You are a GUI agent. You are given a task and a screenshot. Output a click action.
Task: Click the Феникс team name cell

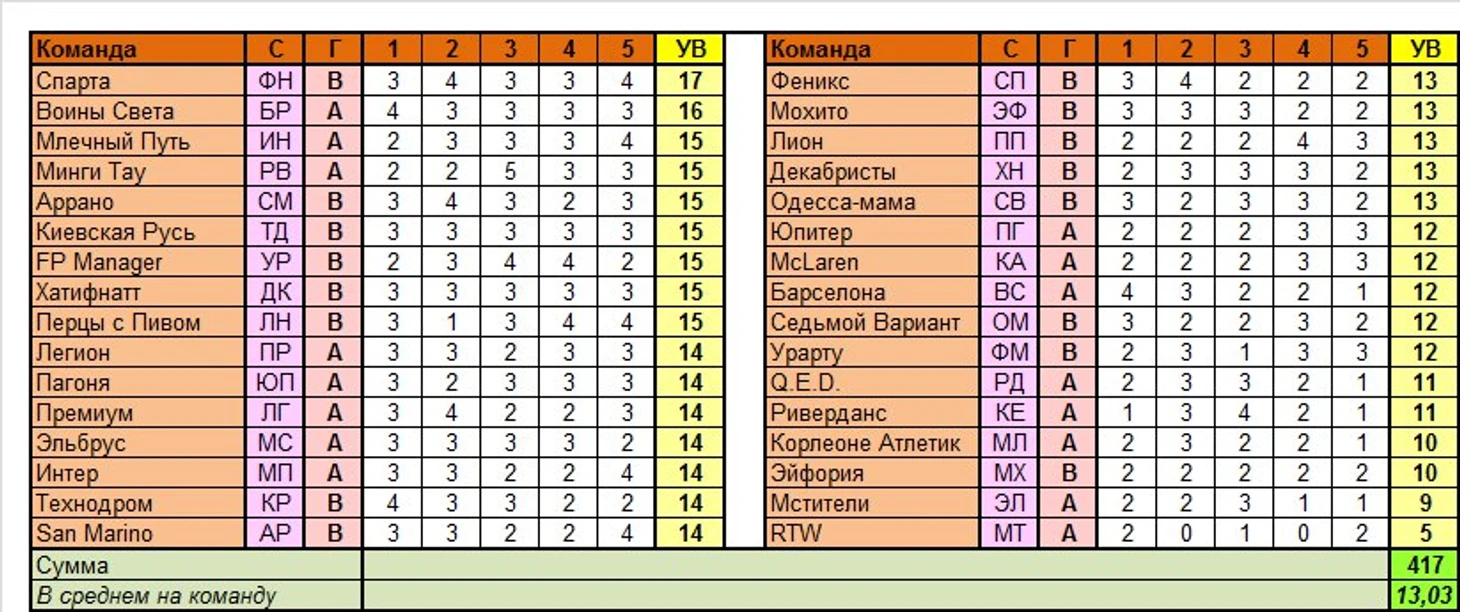[x=873, y=81]
